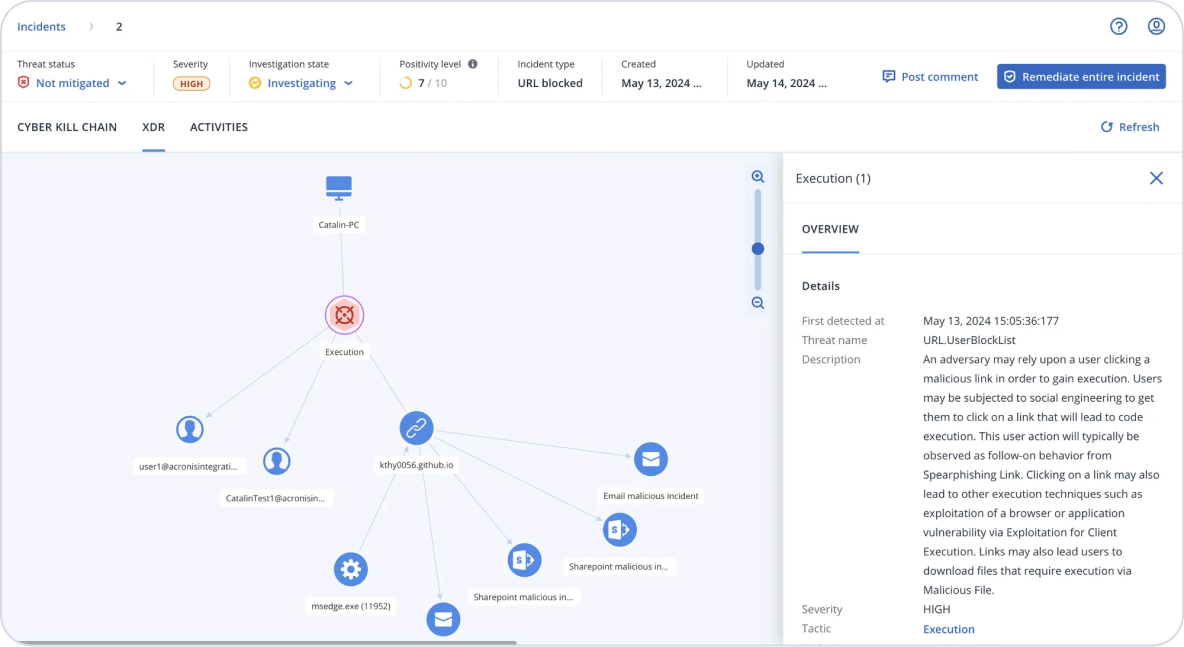Select user1@acronisintegrati user node
Image resolution: width=1184 pixels, height=647 pixels.
189,429
